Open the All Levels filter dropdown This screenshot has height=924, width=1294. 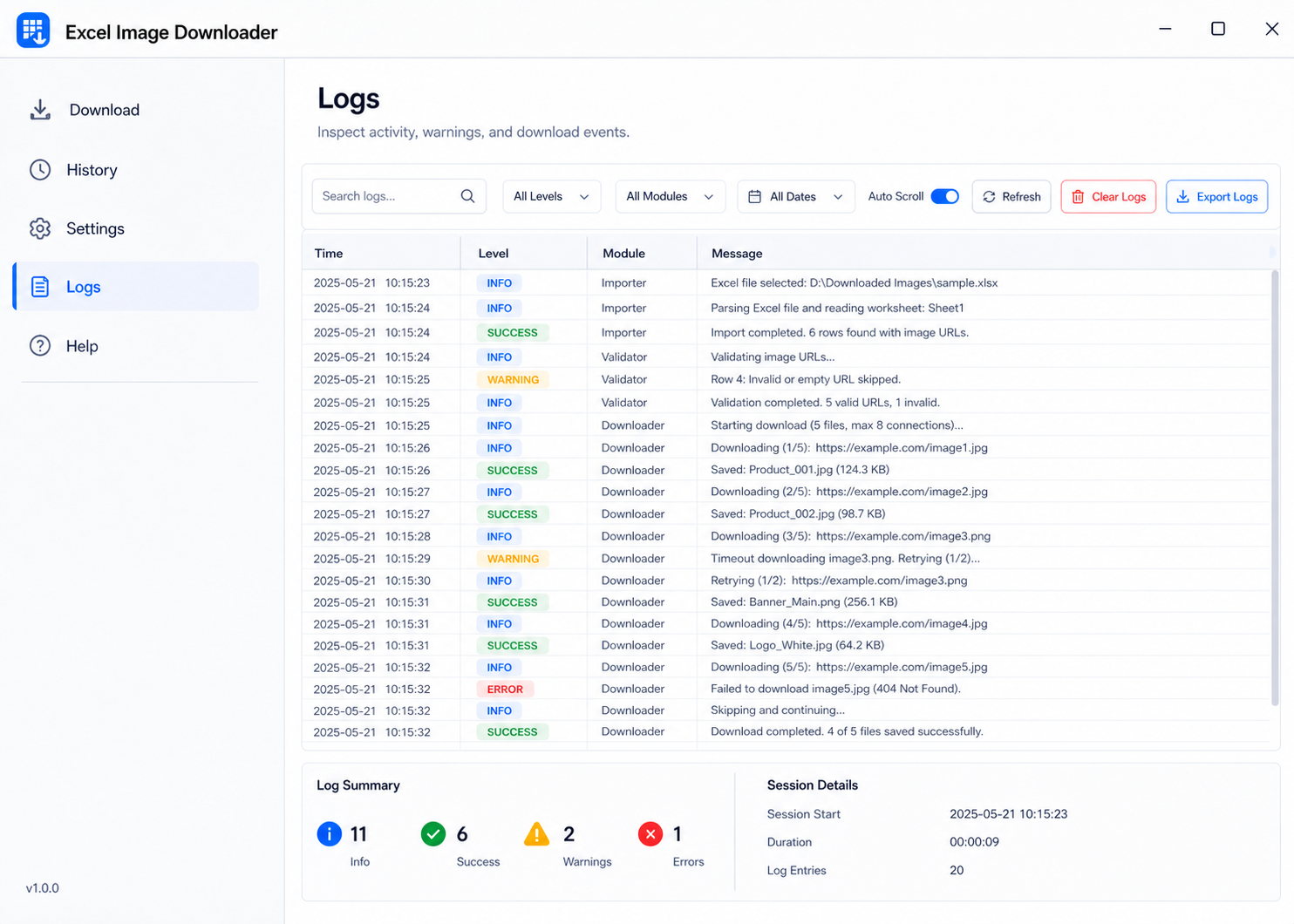[551, 196]
